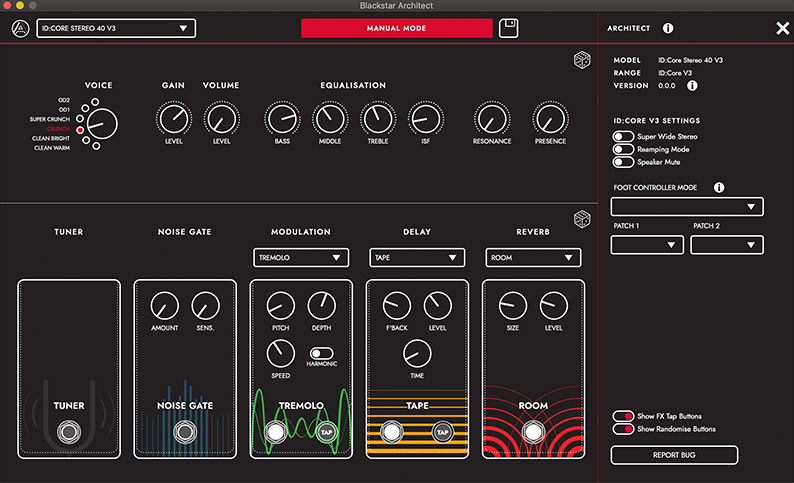Click the save patch floppy disk icon
The height and width of the screenshot is (483, 794).
(509, 28)
